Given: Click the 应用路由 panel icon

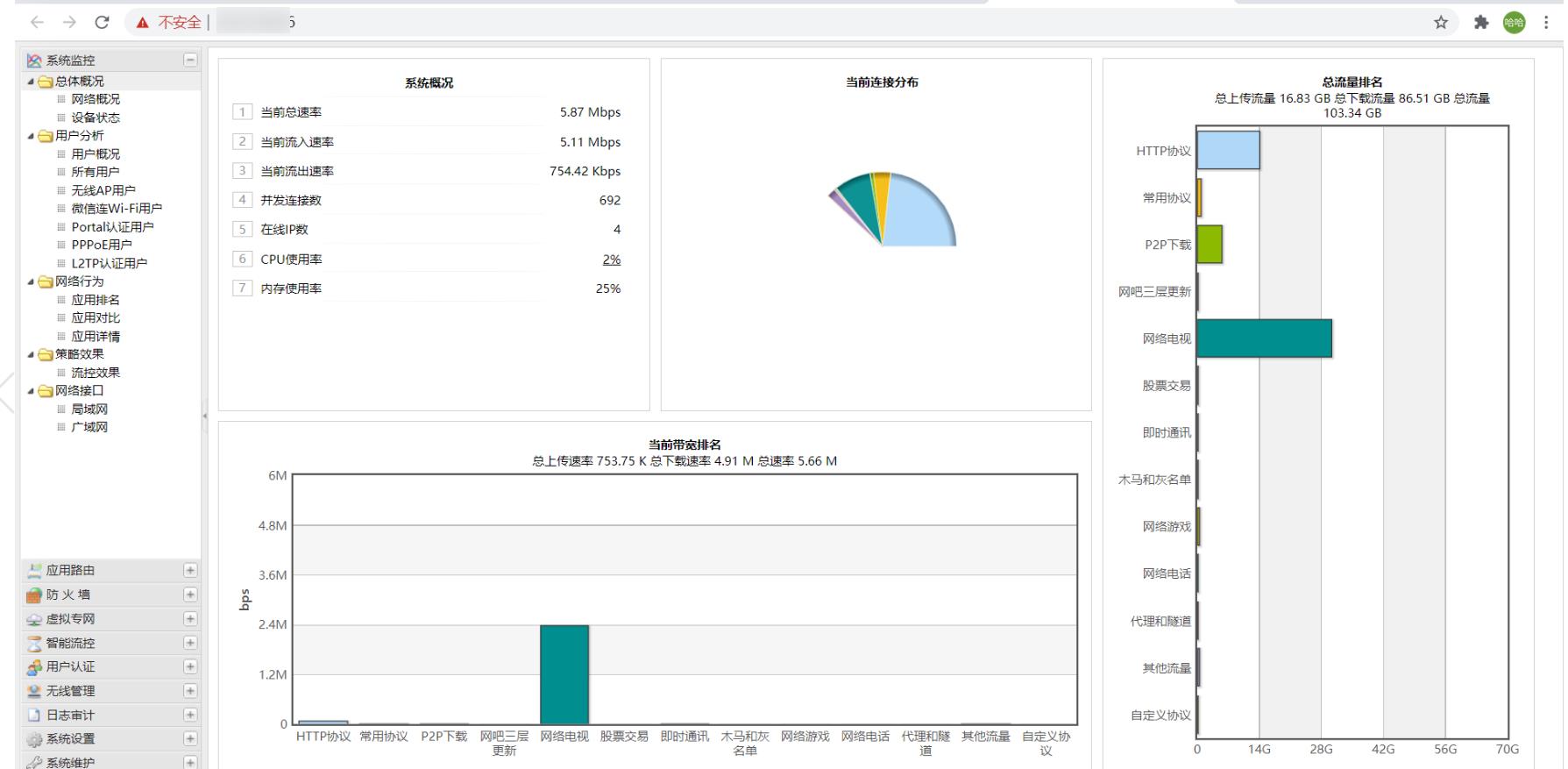Looking at the screenshot, I should coord(34,571).
